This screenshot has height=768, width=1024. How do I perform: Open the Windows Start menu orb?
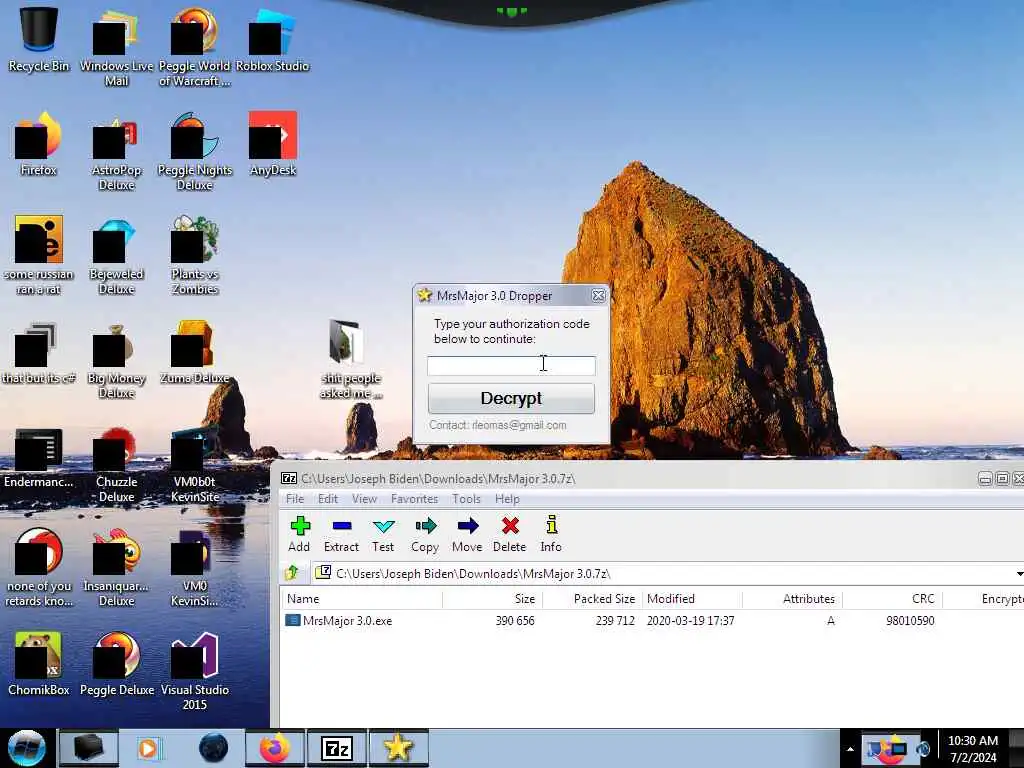coord(27,748)
